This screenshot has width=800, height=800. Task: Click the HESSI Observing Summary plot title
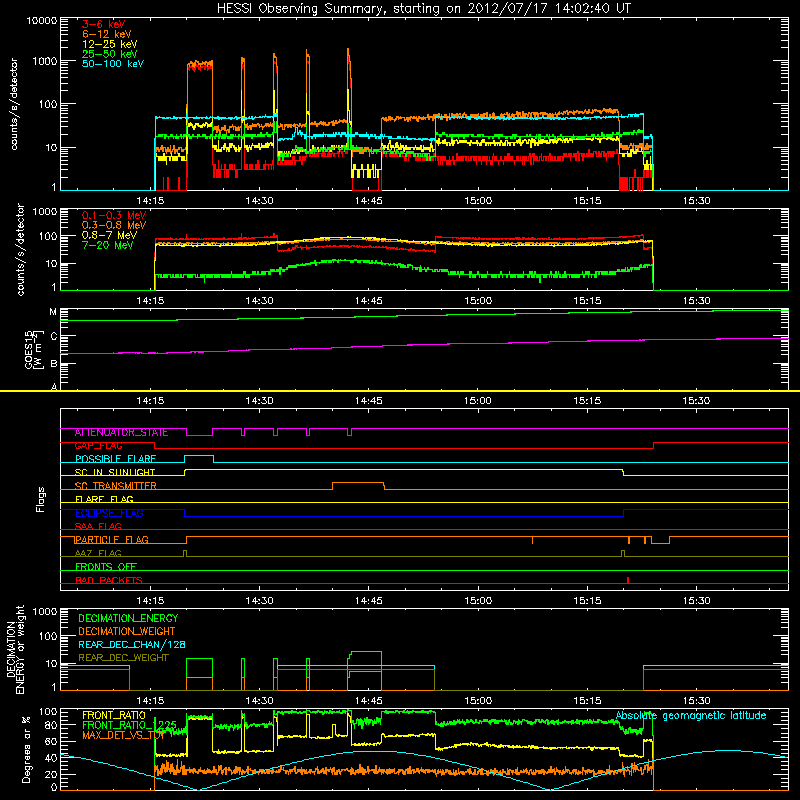click(x=423, y=9)
